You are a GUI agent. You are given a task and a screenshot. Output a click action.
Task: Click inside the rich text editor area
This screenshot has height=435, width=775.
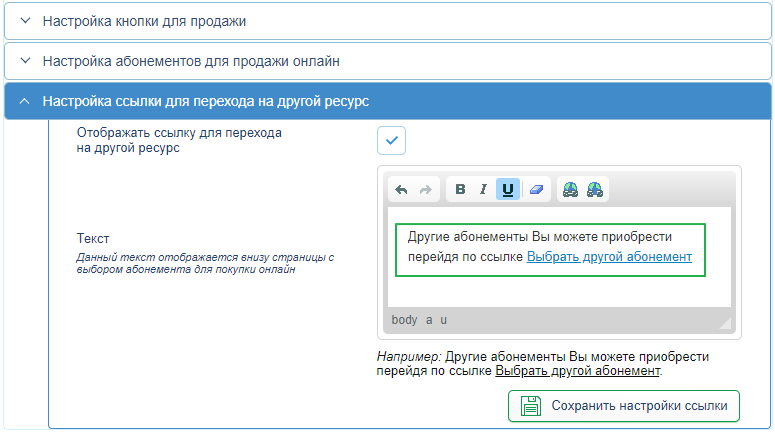559,257
